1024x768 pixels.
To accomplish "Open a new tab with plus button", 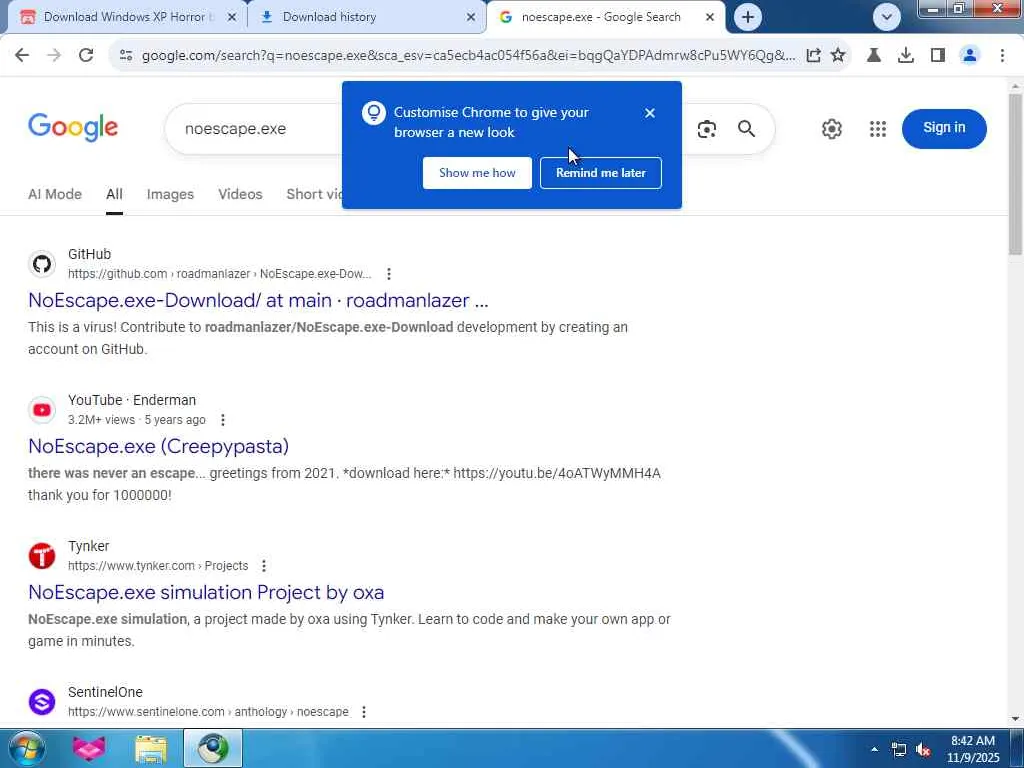I will coord(748,17).
